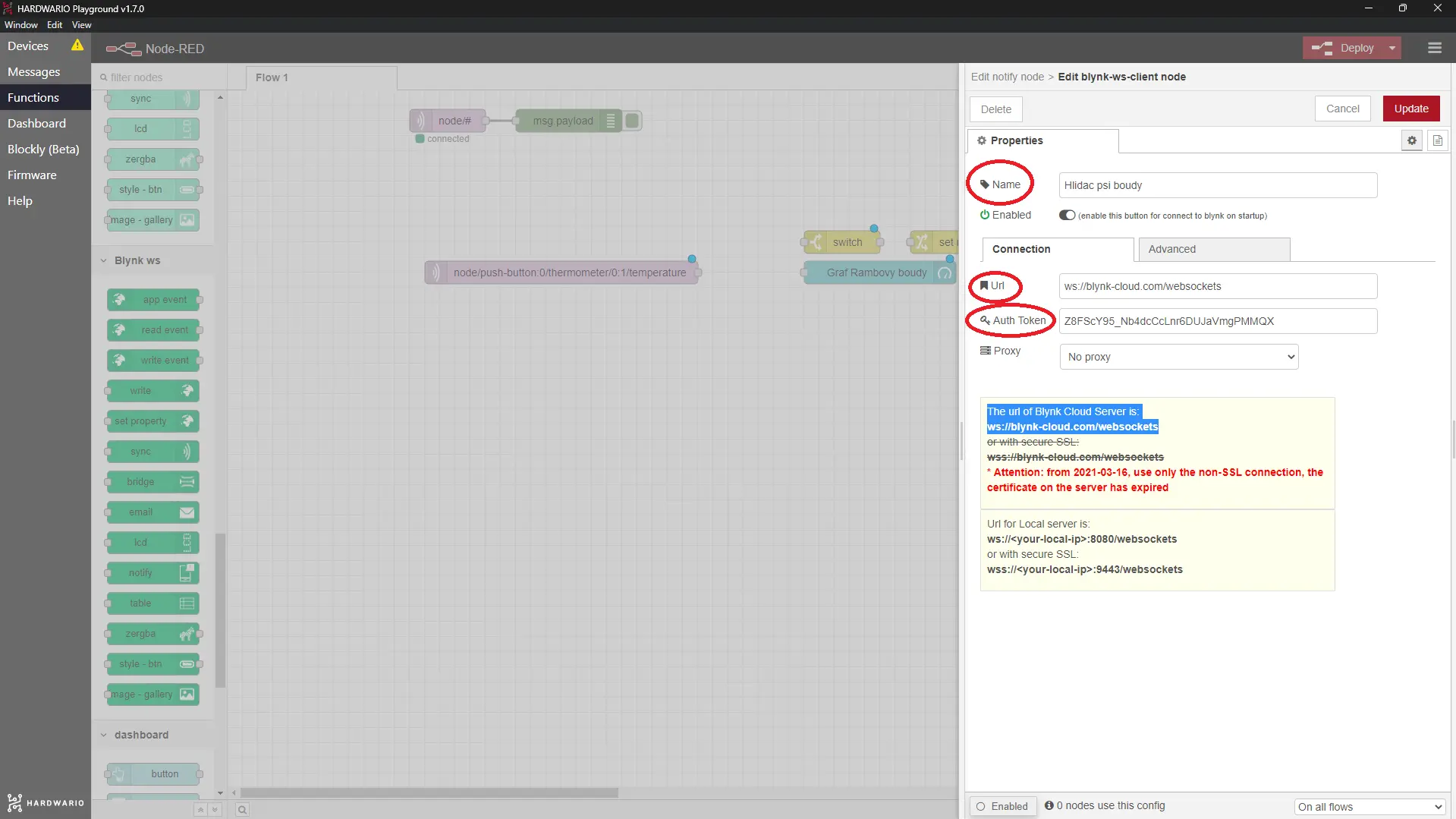This screenshot has width=1456, height=819.
Task: Switch to the Connection tab
Action: point(1058,249)
